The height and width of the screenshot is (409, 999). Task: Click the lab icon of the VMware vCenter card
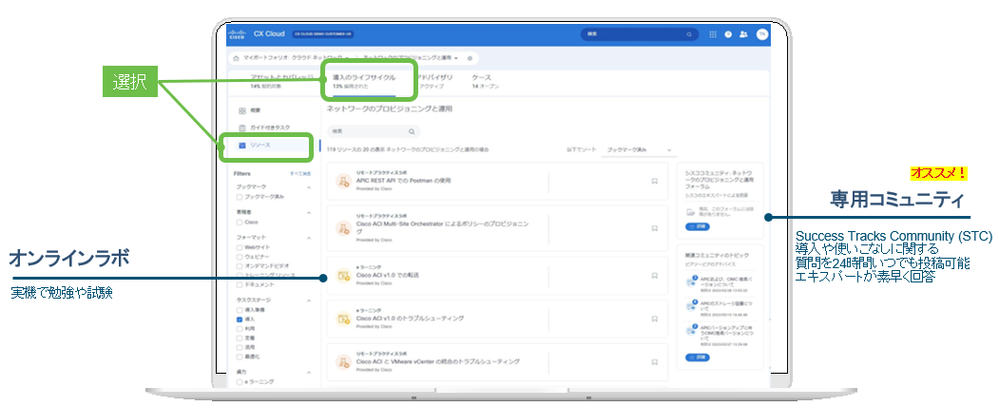coord(343,361)
